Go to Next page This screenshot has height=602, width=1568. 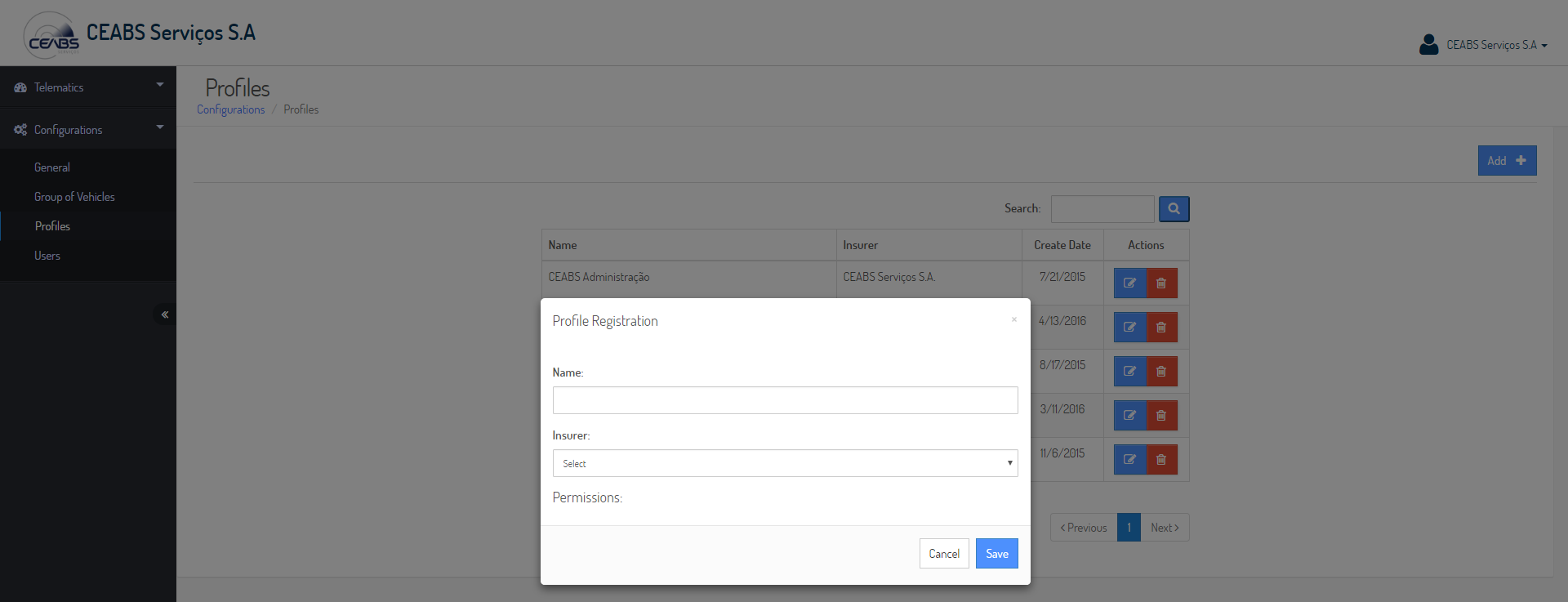[x=1165, y=528]
